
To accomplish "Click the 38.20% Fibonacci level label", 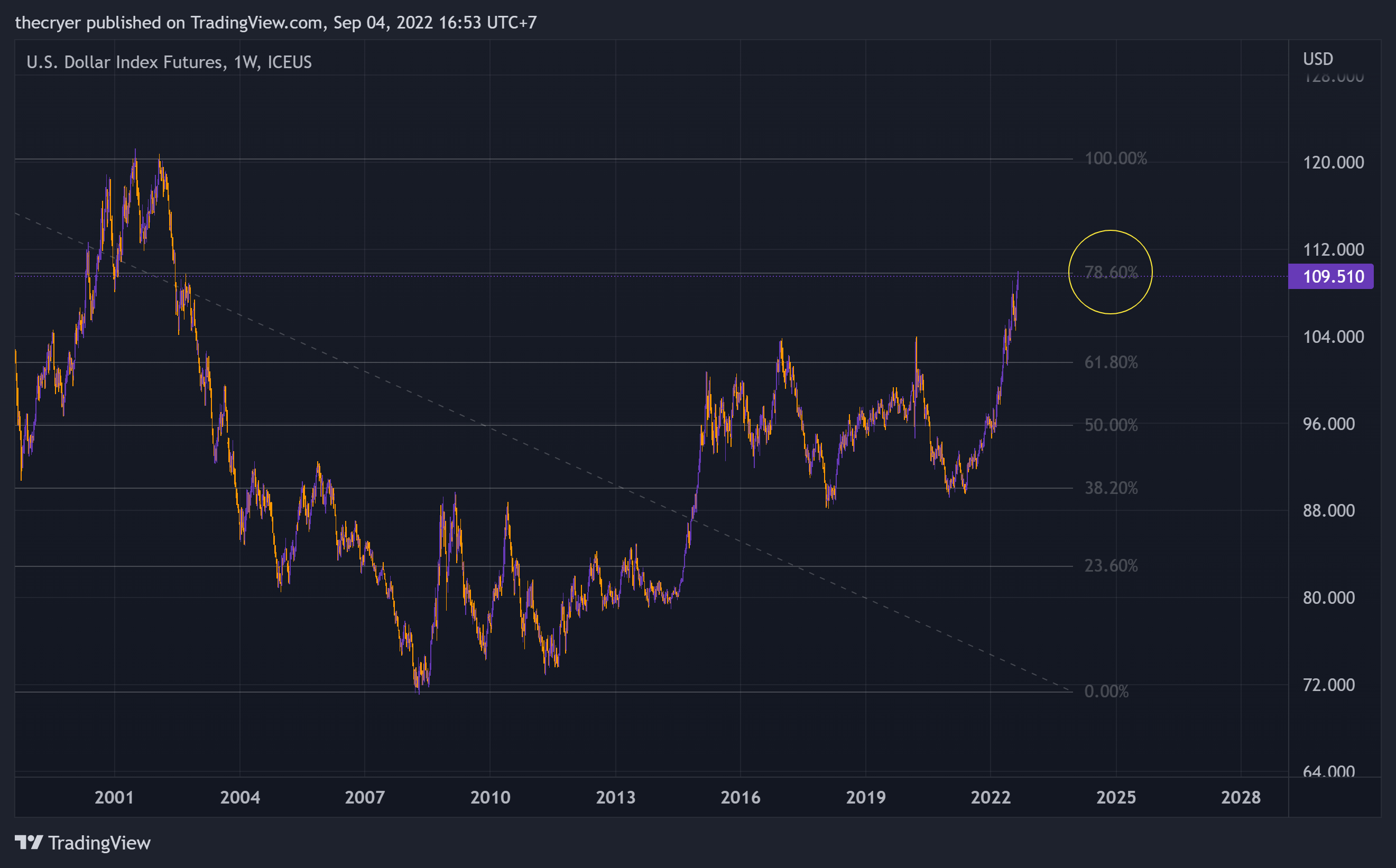I will [1111, 488].
